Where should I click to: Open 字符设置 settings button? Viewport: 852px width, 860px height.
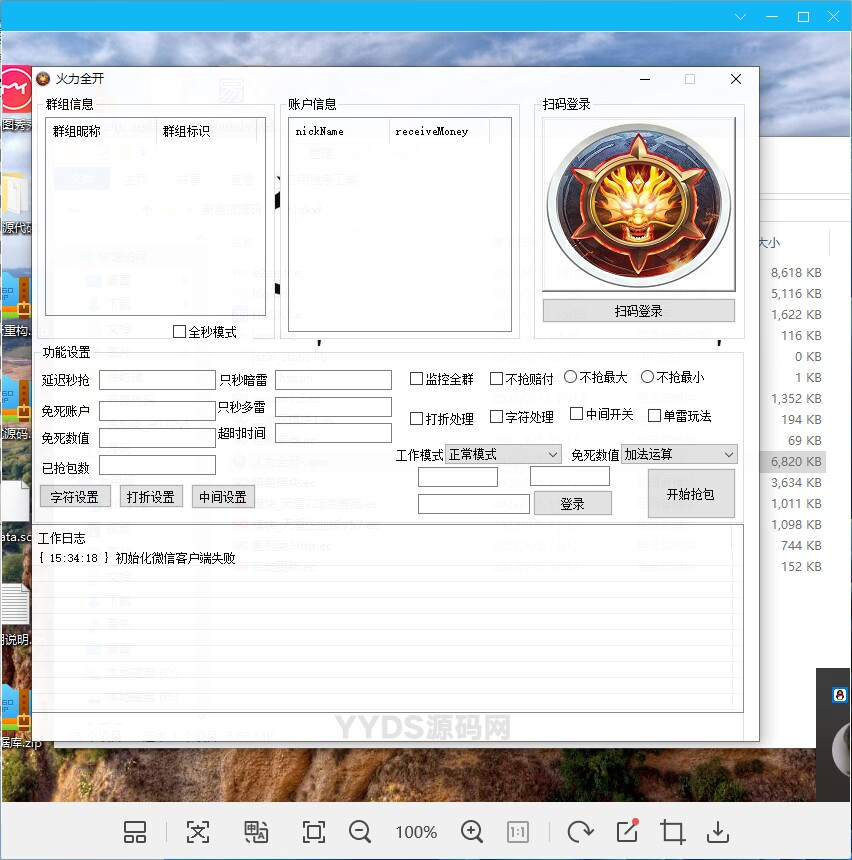(x=75, y=497)
